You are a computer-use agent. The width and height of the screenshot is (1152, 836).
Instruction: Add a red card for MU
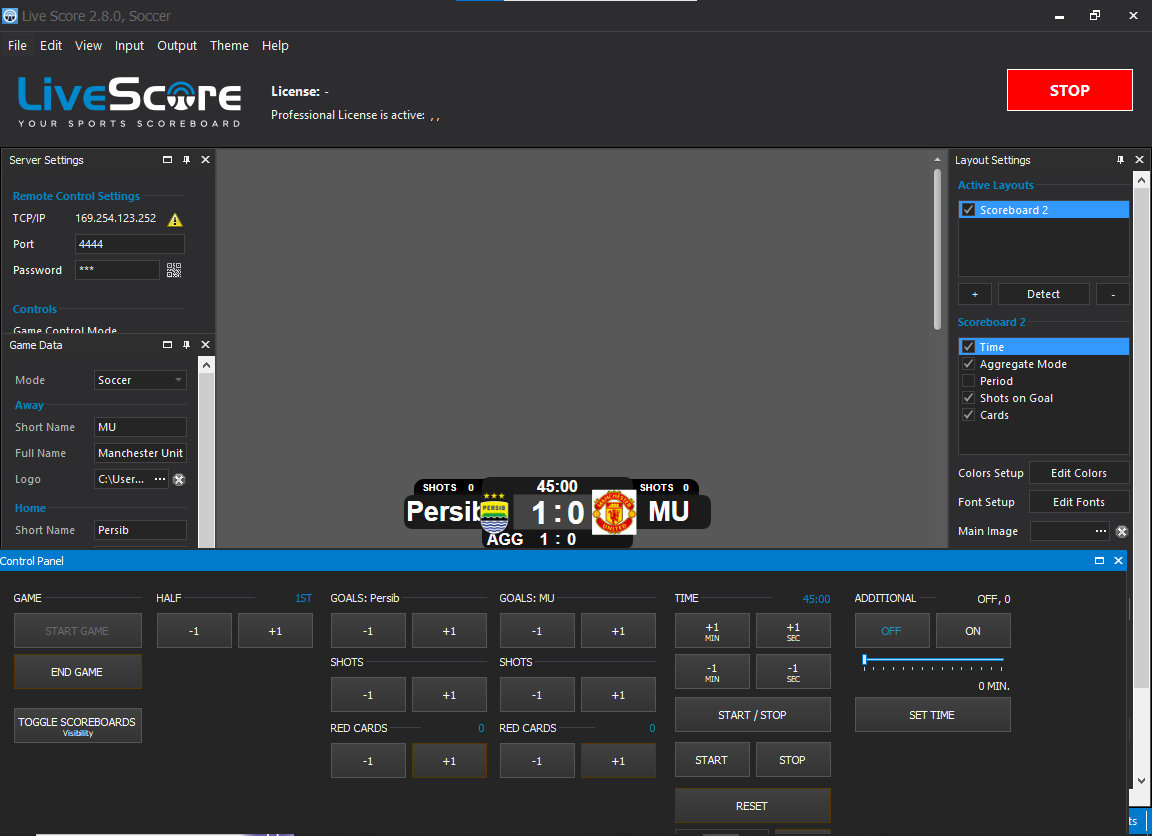[618, 760]
